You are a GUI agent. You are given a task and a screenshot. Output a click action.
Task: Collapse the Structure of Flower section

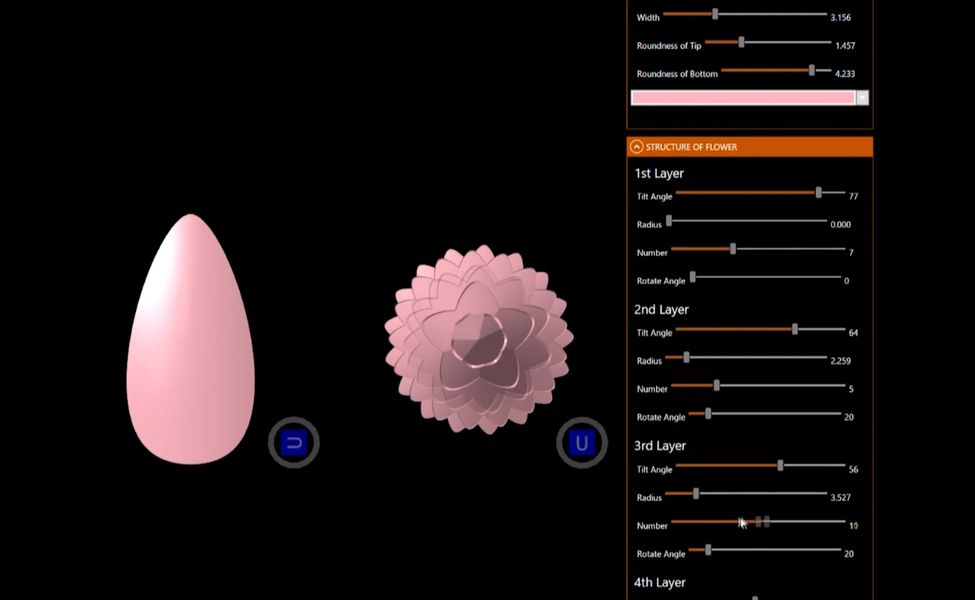tap(637, 147)
